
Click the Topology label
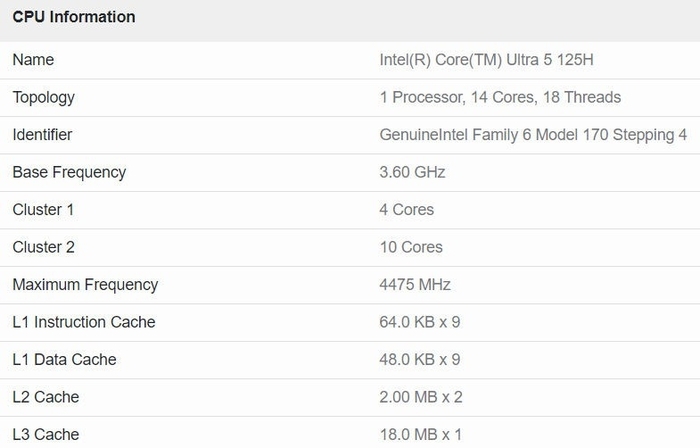click(x=43, y=97)
